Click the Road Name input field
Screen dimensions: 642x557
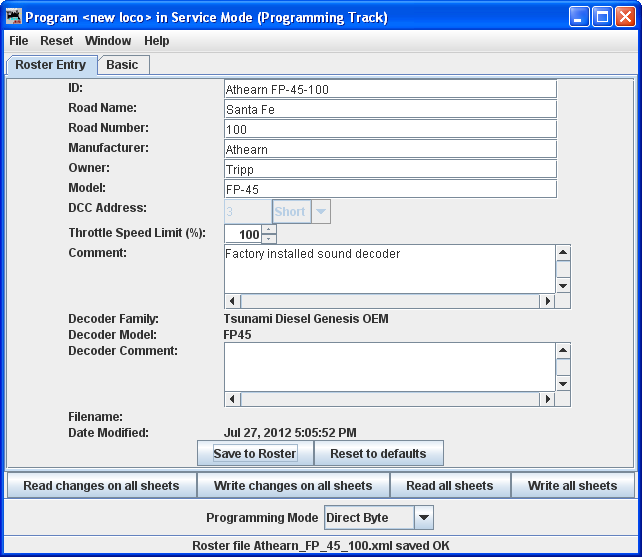[390, 109]
